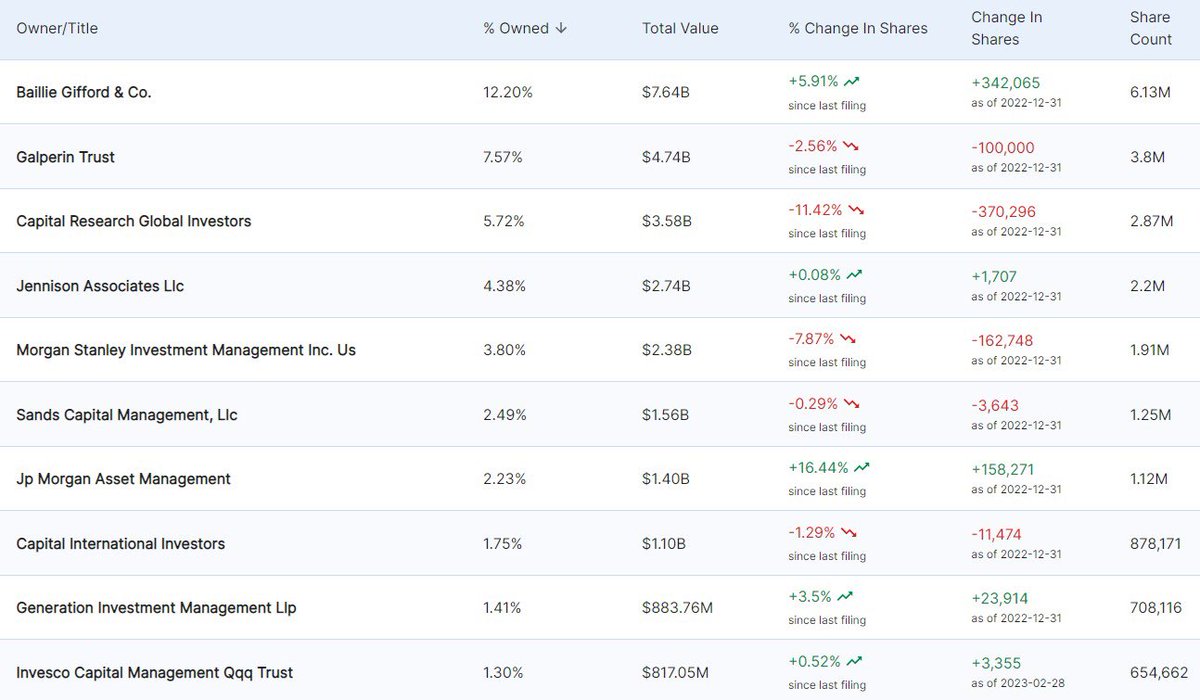
Task: Click the 5.72% ownership value
Action: [504, 221]
